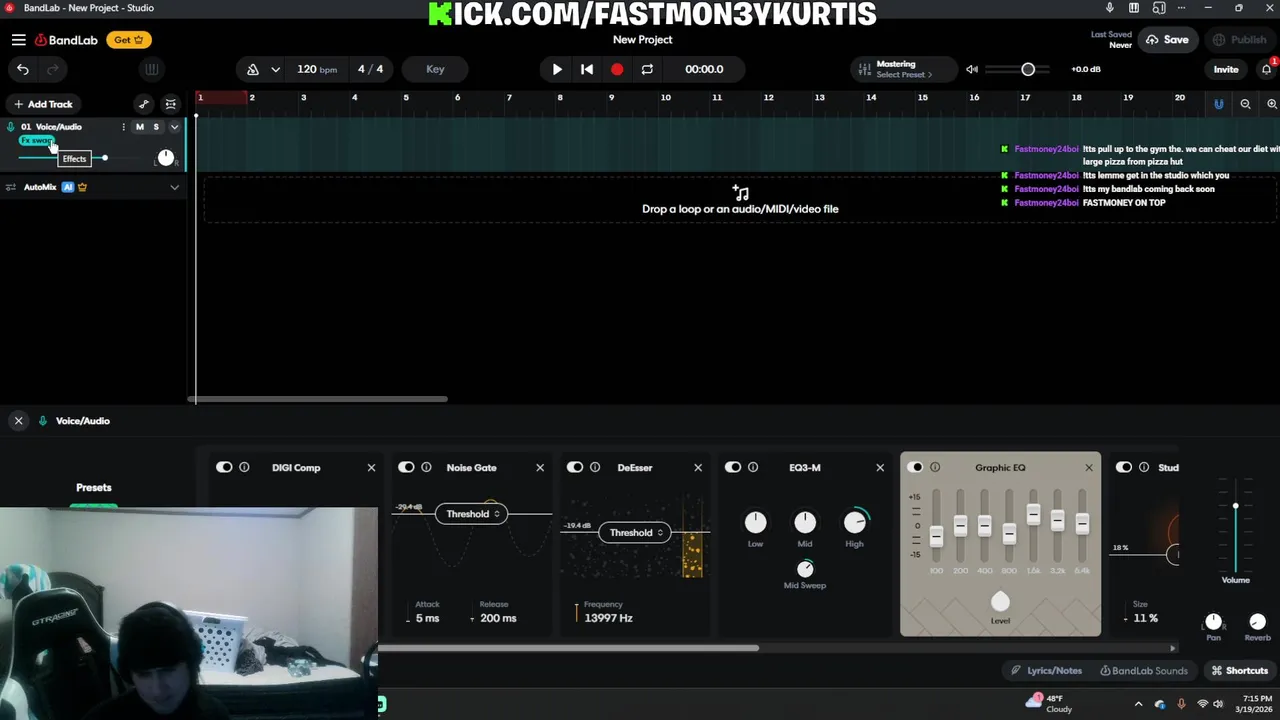Show info for Graphic EQ effect
Viewport: 1280px width, 720px height.
[x=935, y=467]
